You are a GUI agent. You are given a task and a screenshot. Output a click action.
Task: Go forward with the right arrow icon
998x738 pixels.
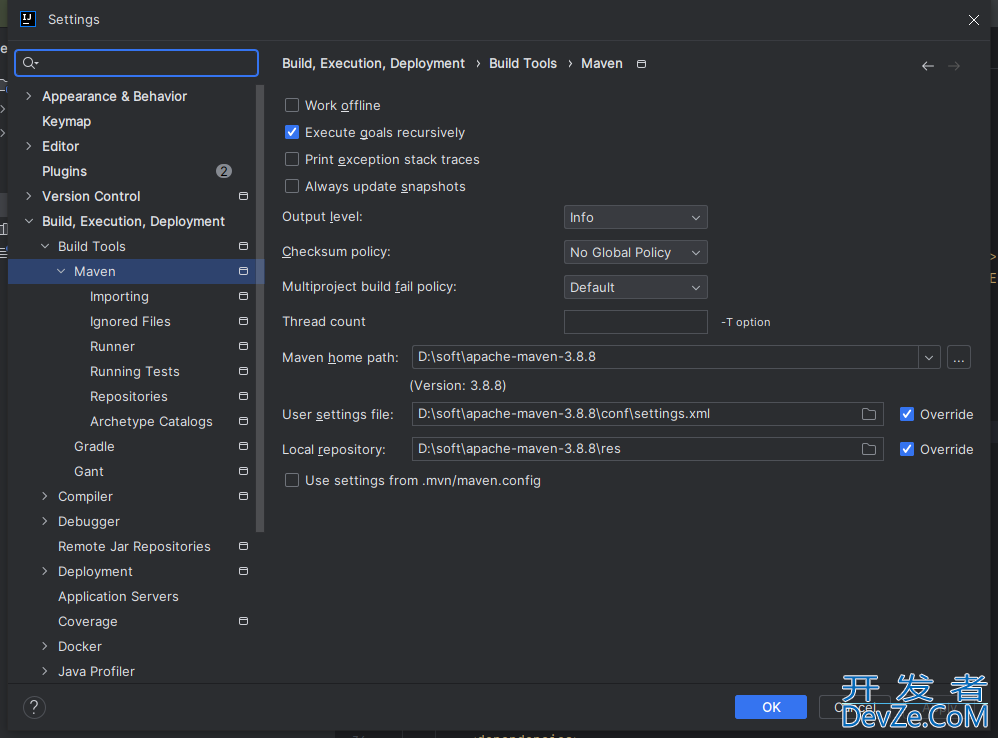(x=953, y=66)
